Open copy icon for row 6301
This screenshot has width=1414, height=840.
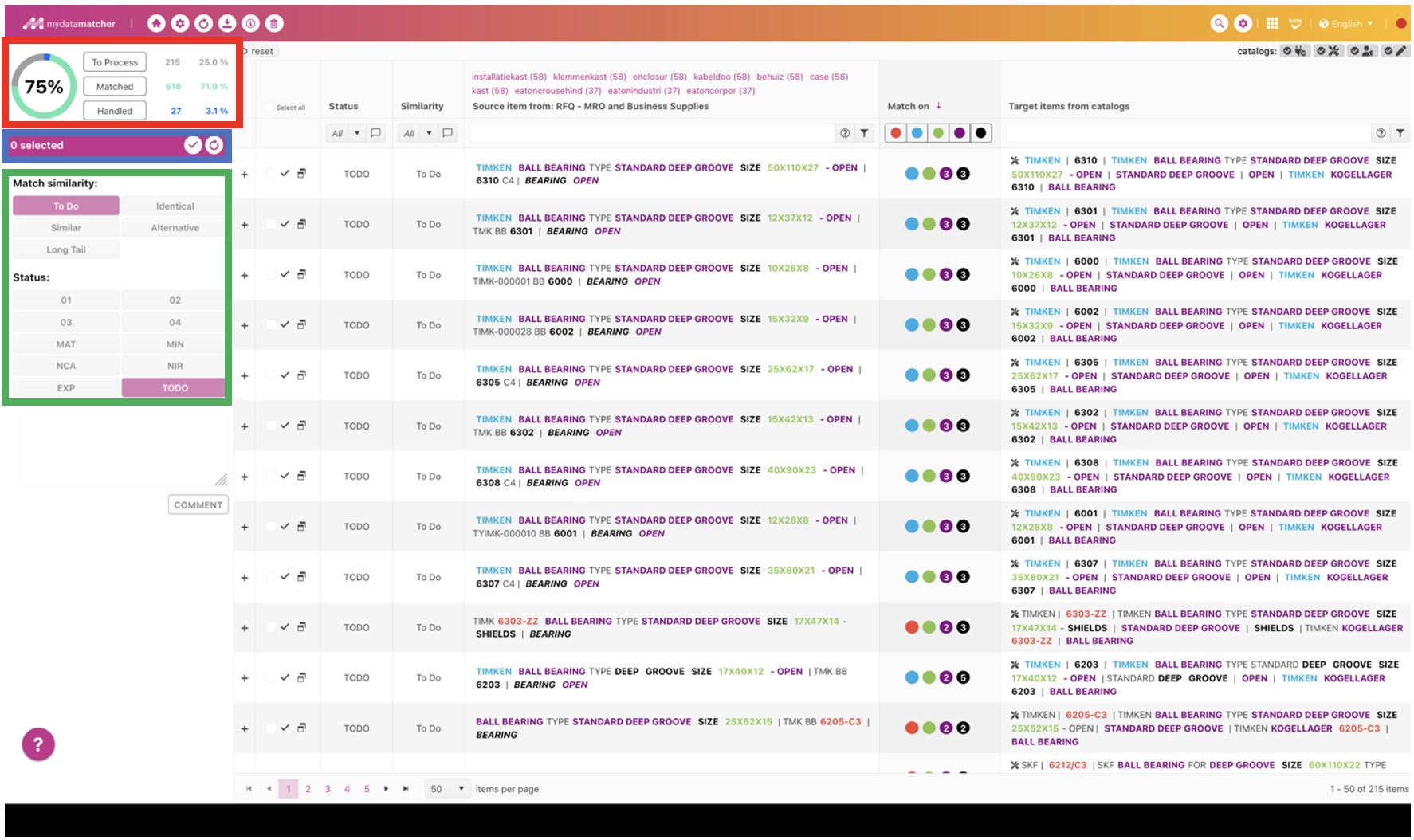click(302, 224)
